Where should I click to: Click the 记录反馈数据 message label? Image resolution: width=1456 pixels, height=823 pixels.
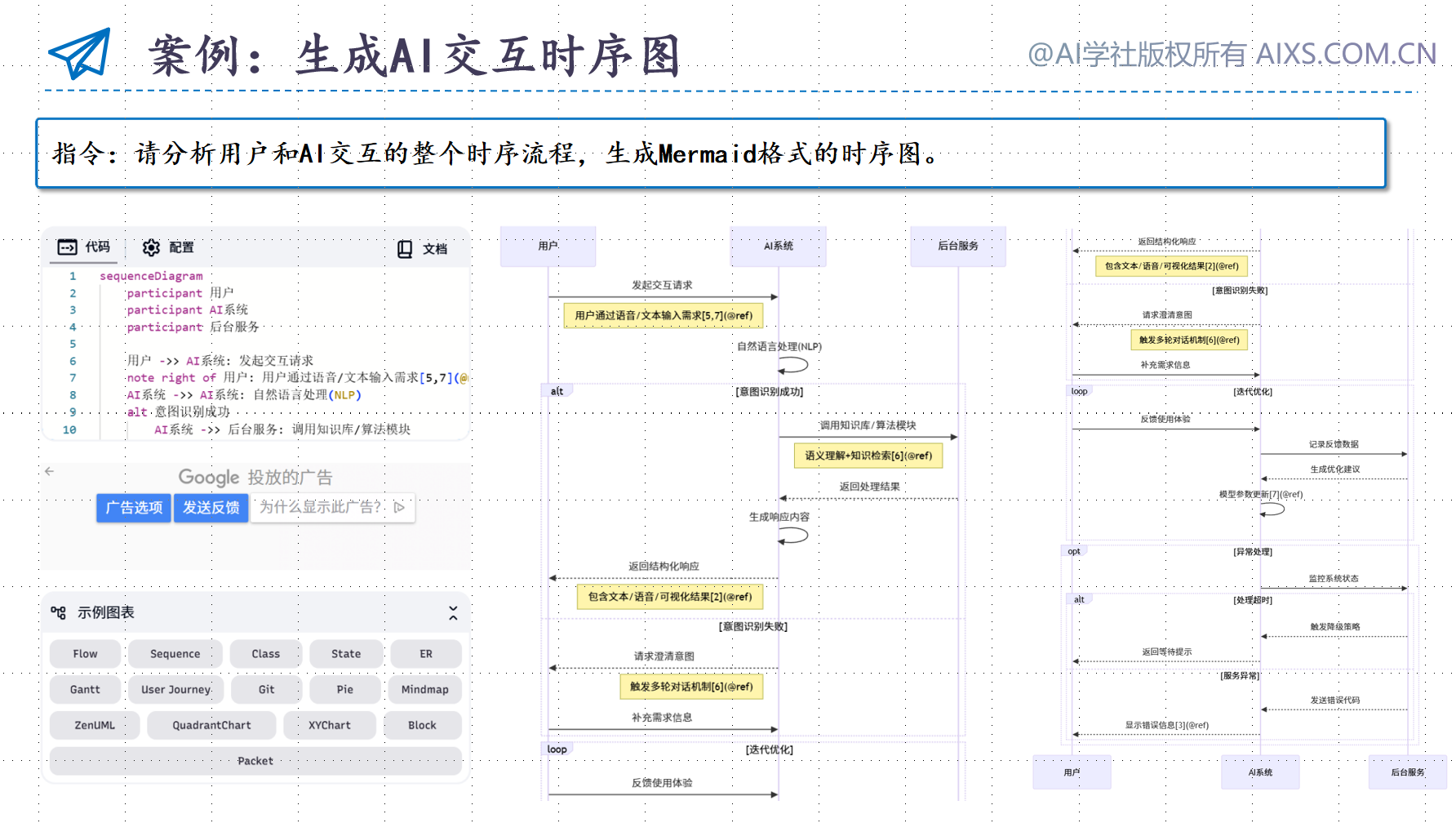coord(1334,444)
